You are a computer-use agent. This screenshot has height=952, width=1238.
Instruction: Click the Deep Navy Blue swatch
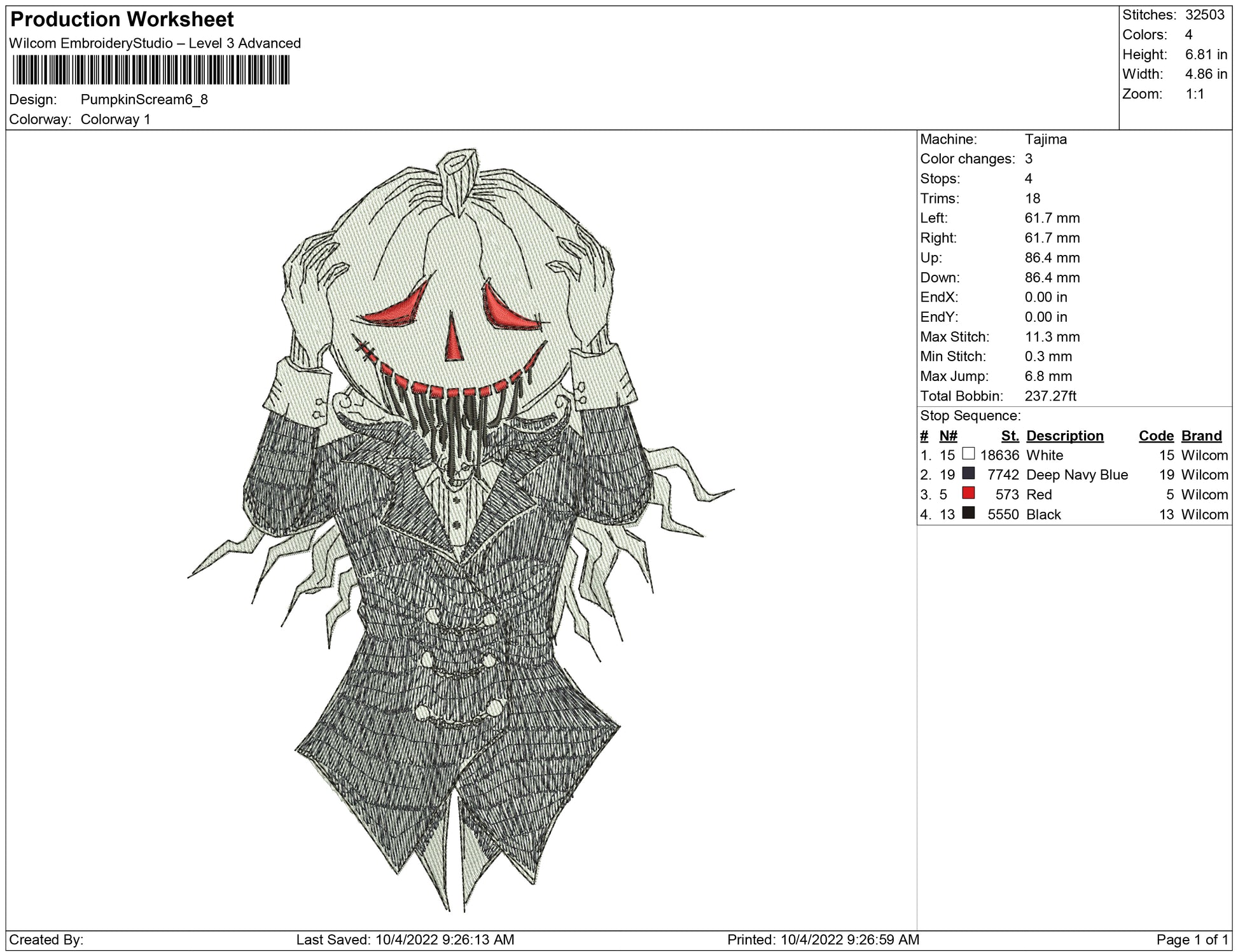(968, 473)
